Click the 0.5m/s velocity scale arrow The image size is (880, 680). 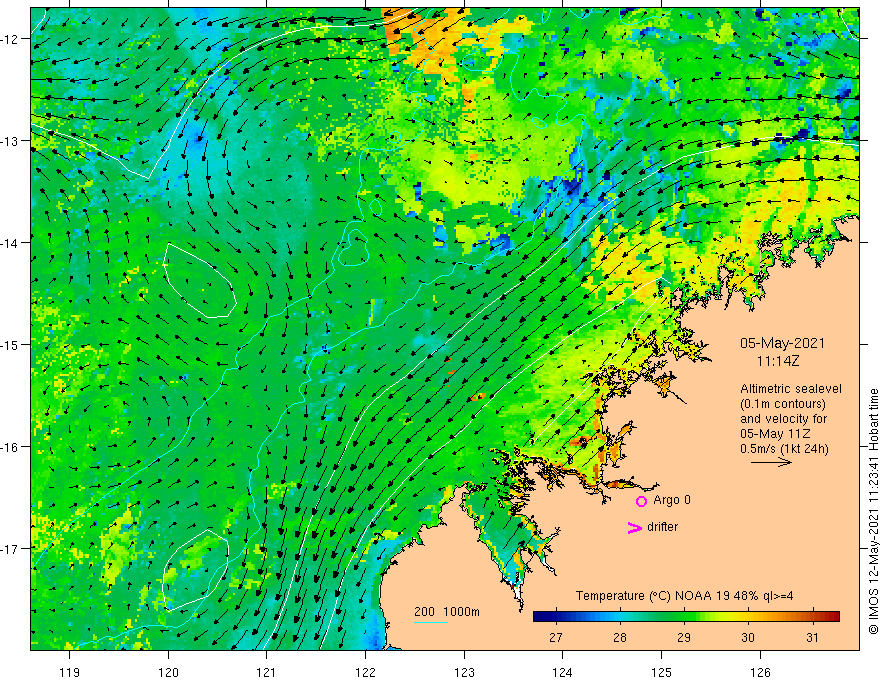pyautogui.click(x=771, y=462)
